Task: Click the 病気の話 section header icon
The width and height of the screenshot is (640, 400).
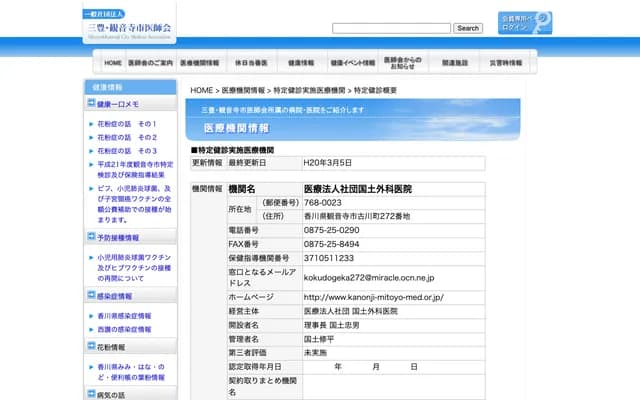Action: point(91,396)
